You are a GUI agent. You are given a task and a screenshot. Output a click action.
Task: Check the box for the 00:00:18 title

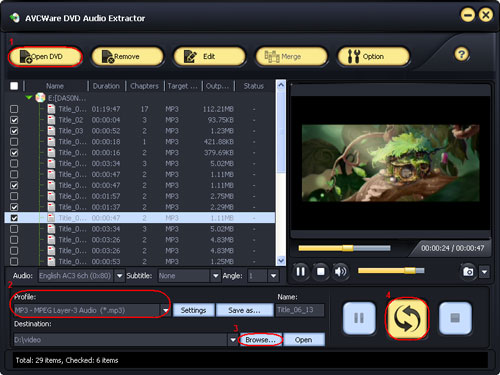point(14,142)
